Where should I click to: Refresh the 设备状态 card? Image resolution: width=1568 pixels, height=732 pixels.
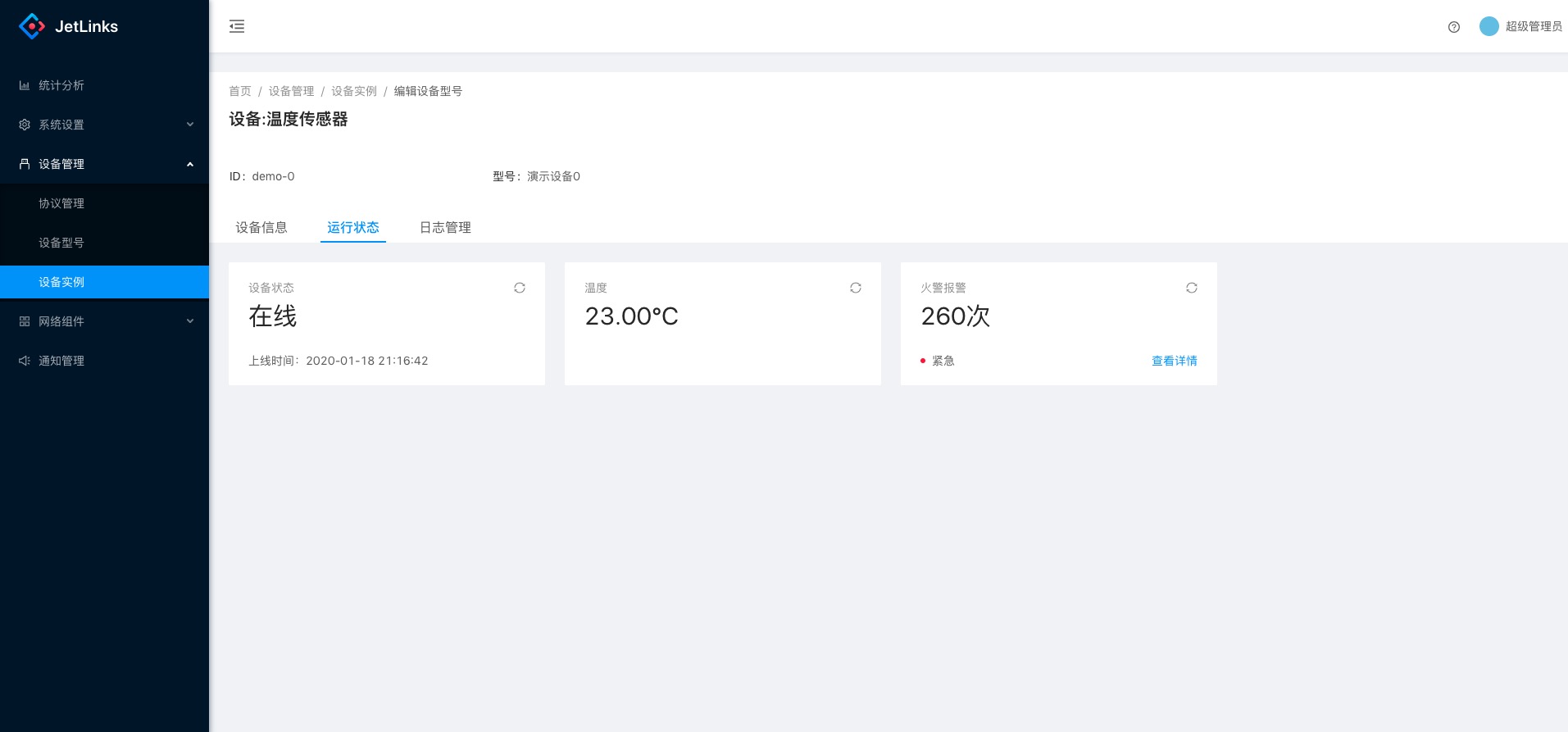[x=520, y=288]
